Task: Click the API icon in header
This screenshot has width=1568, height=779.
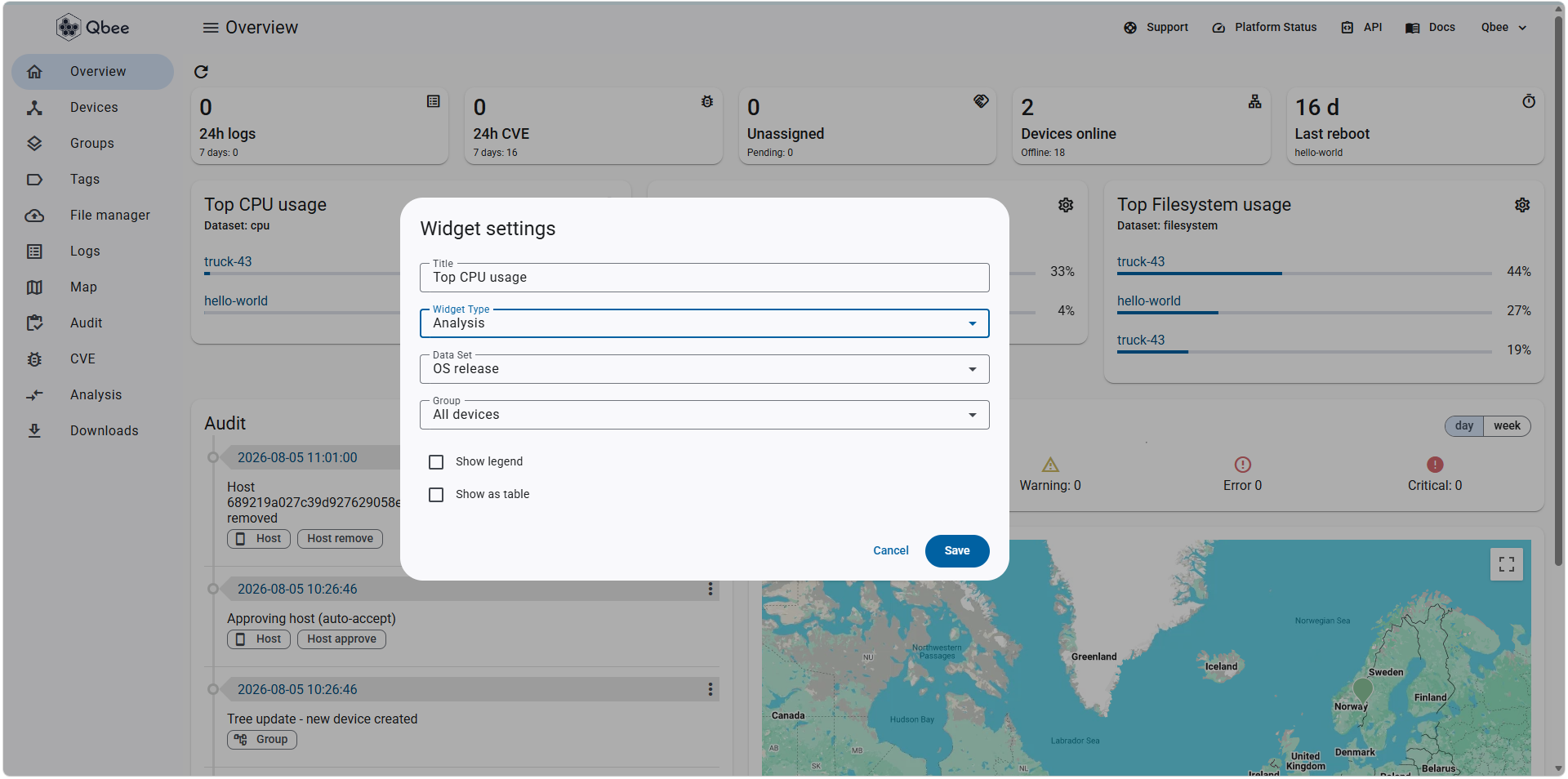Action: [1347, 28]
